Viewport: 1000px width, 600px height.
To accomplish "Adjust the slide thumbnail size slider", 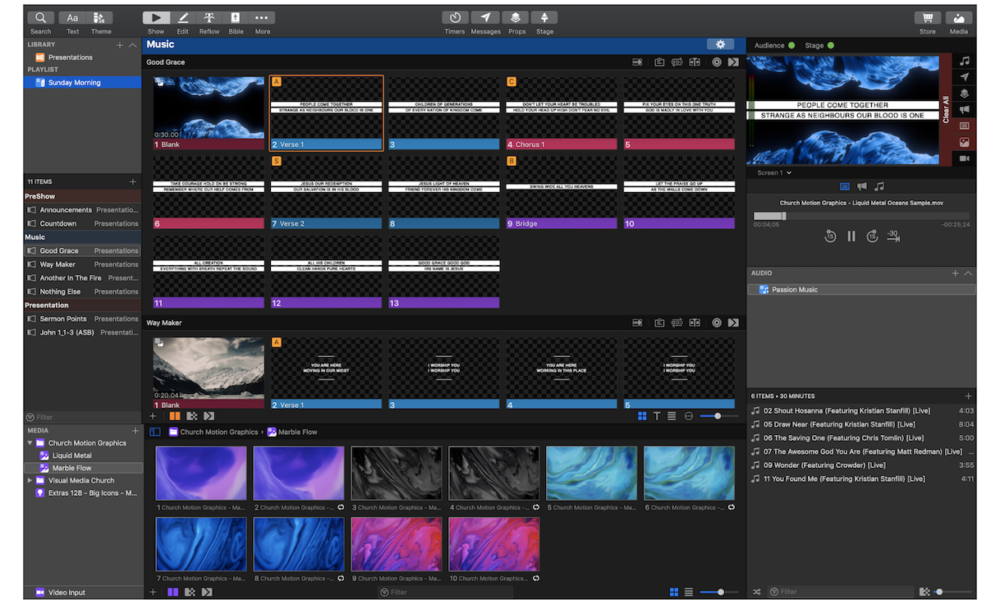I will point(718,416).
